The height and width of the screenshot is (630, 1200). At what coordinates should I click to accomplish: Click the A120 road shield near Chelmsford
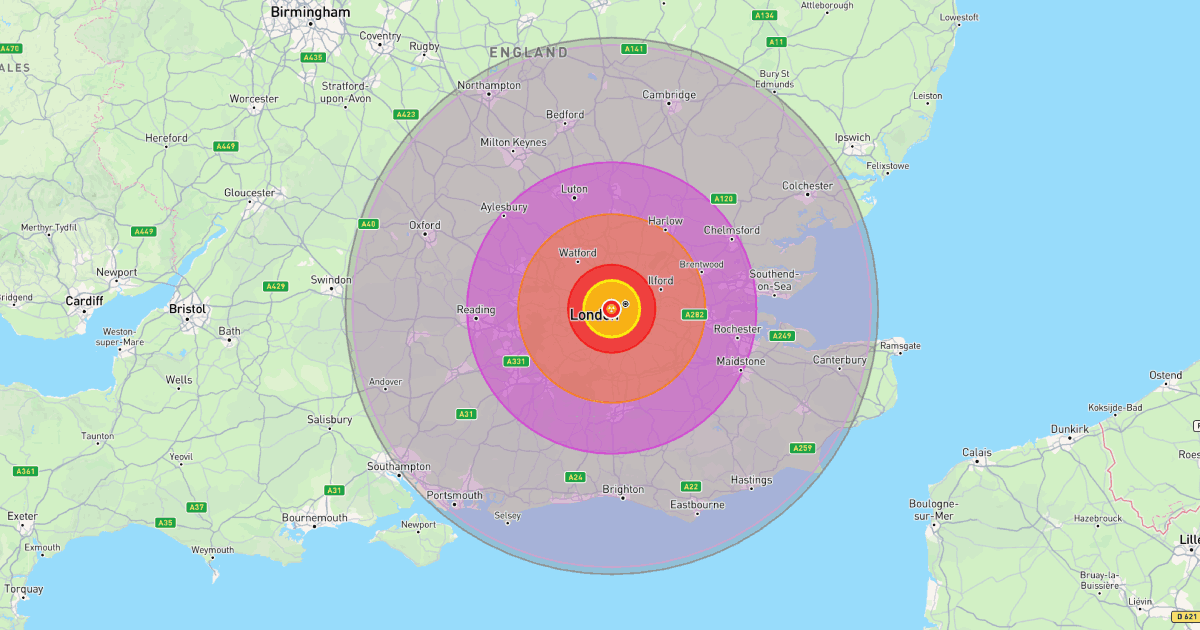723,198
